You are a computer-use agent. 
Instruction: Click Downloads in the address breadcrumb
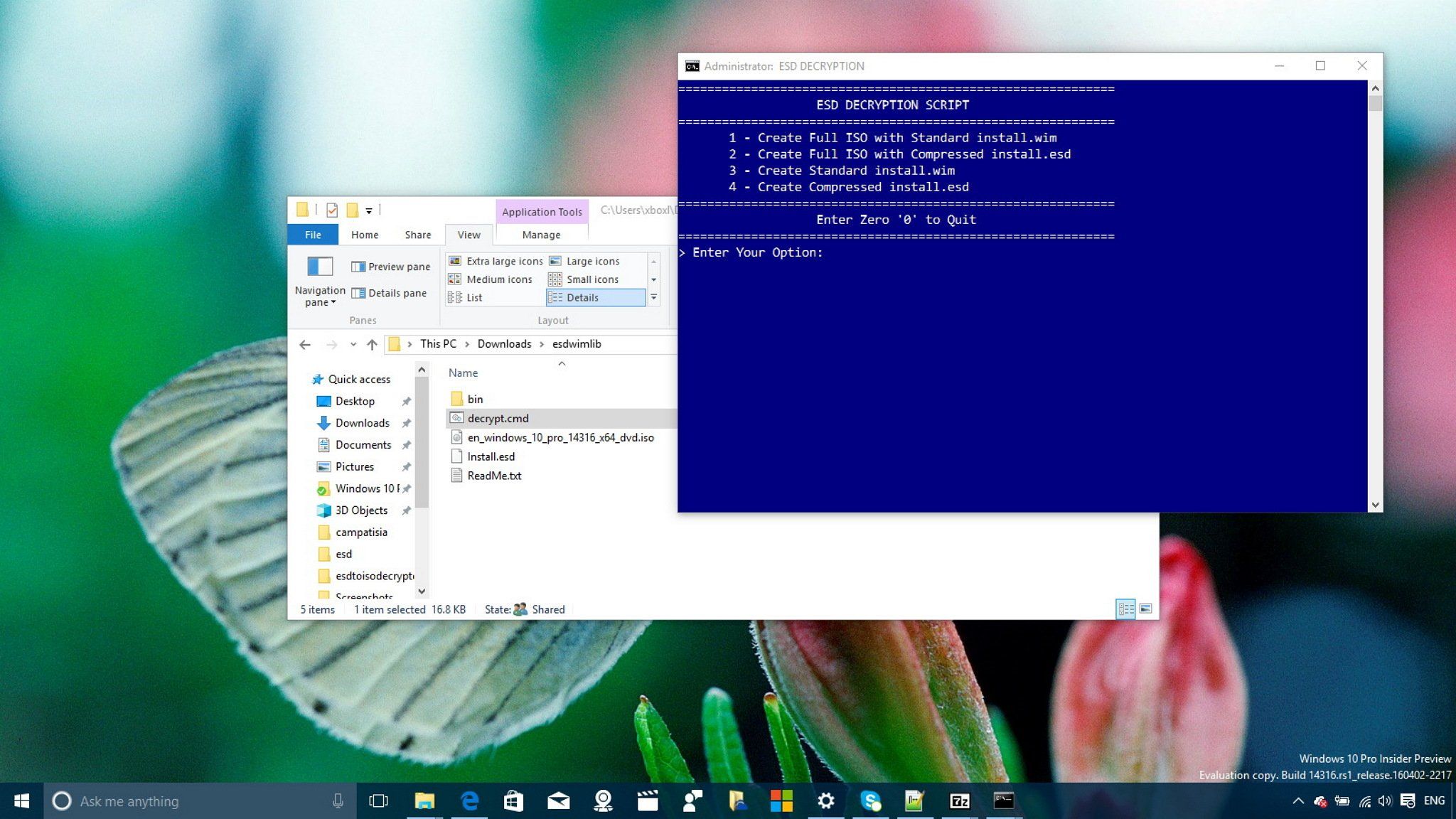coord(504,343)
